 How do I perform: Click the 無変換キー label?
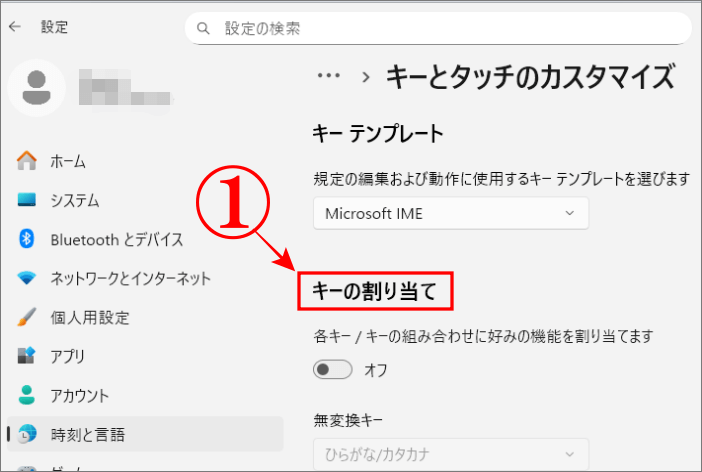pyautogui.click(x=348, y=421)
